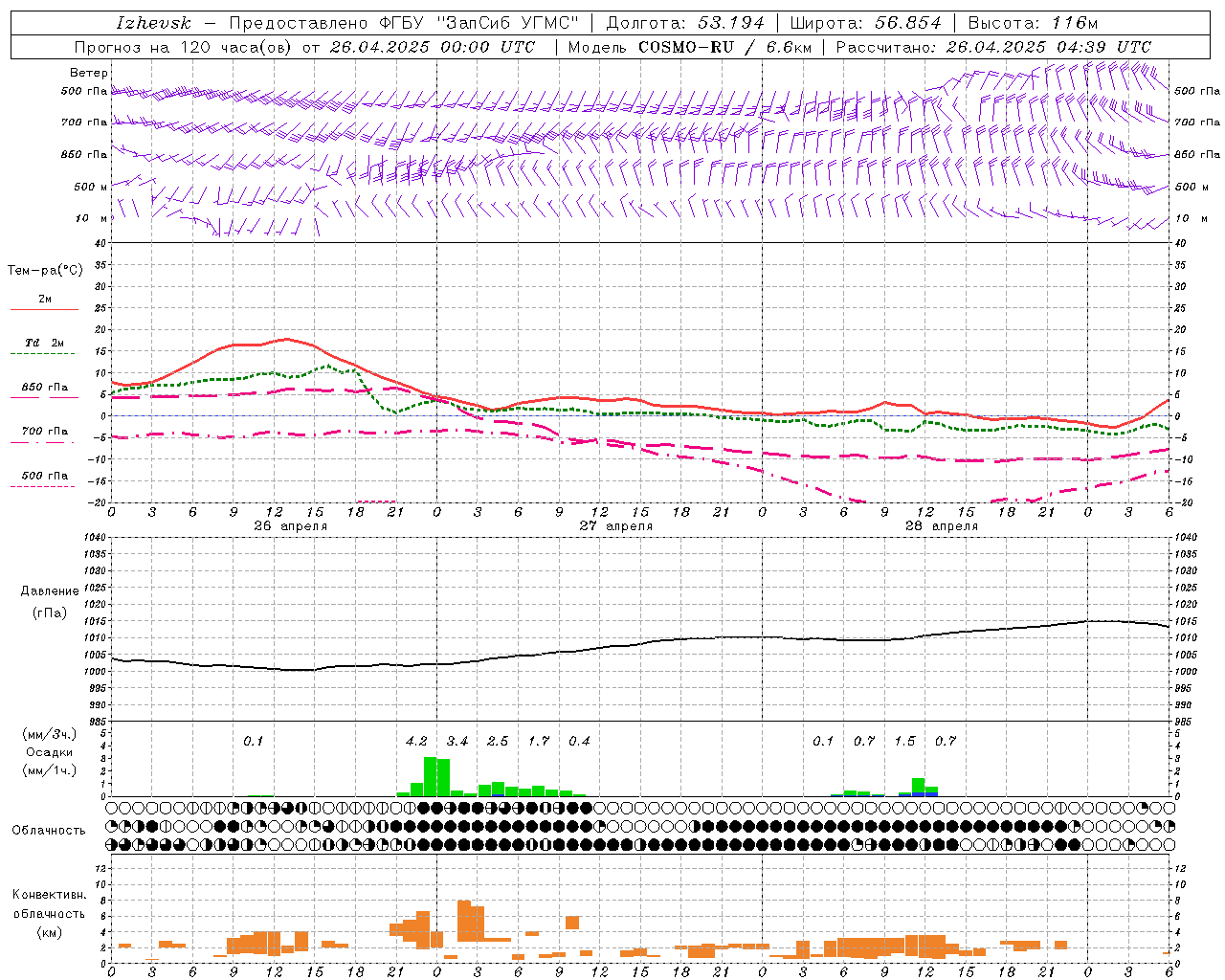Screen dimensions: 1225x980
Task: Click the dash-dot pink line under legend "700 гПа"
Action: tap(42, 443)
